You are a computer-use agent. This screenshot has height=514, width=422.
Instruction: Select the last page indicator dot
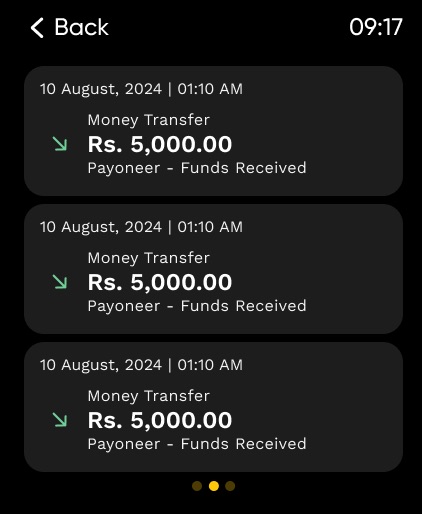230,486
